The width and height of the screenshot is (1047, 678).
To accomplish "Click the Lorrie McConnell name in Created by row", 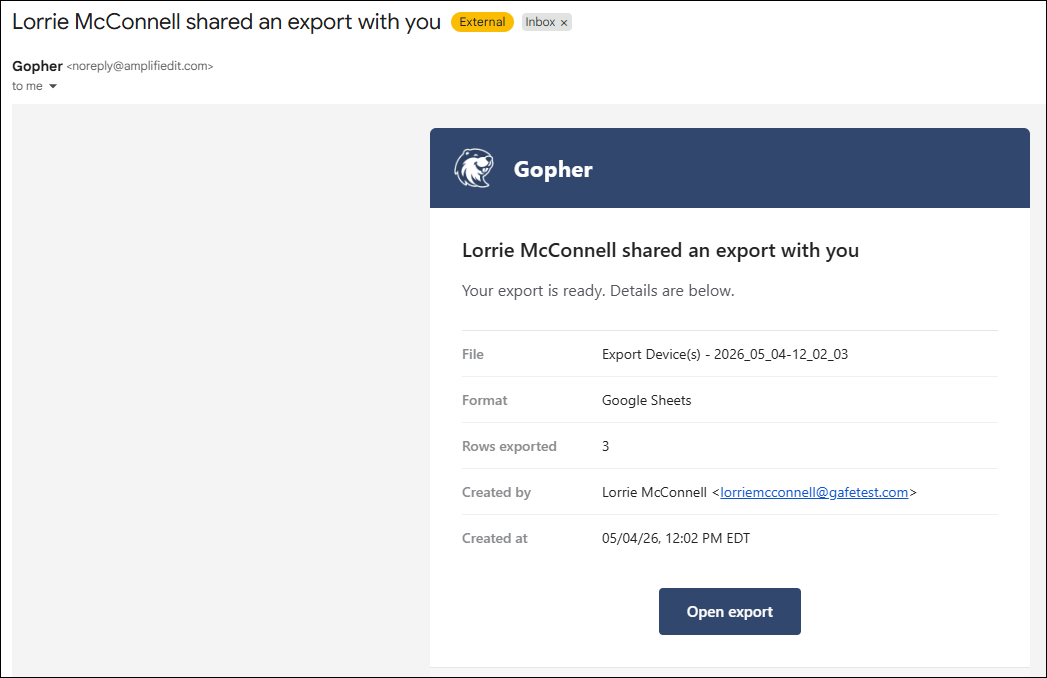I will pos(654,492).
